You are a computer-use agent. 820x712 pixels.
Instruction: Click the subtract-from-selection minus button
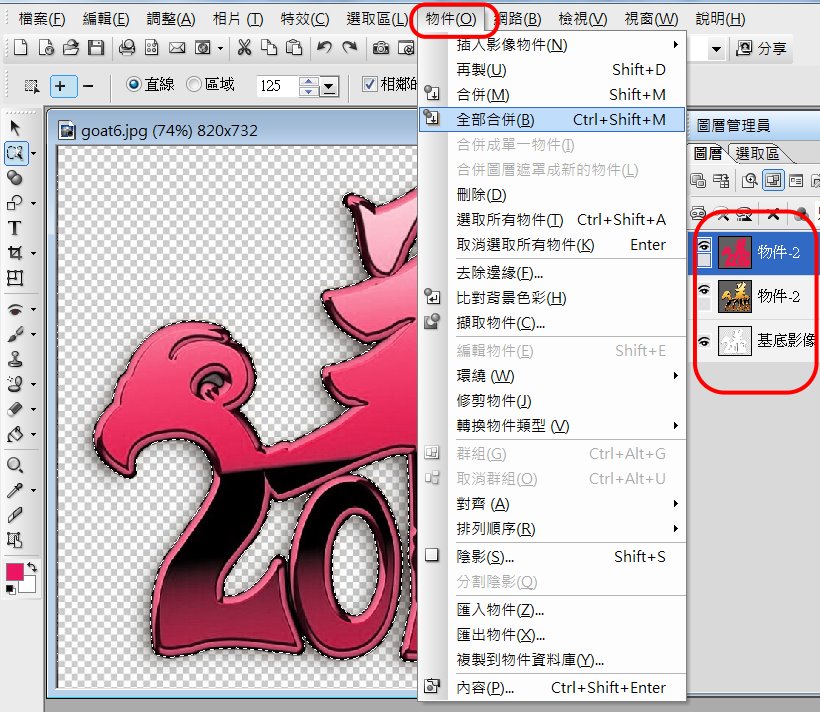click(x=88, y=86)
